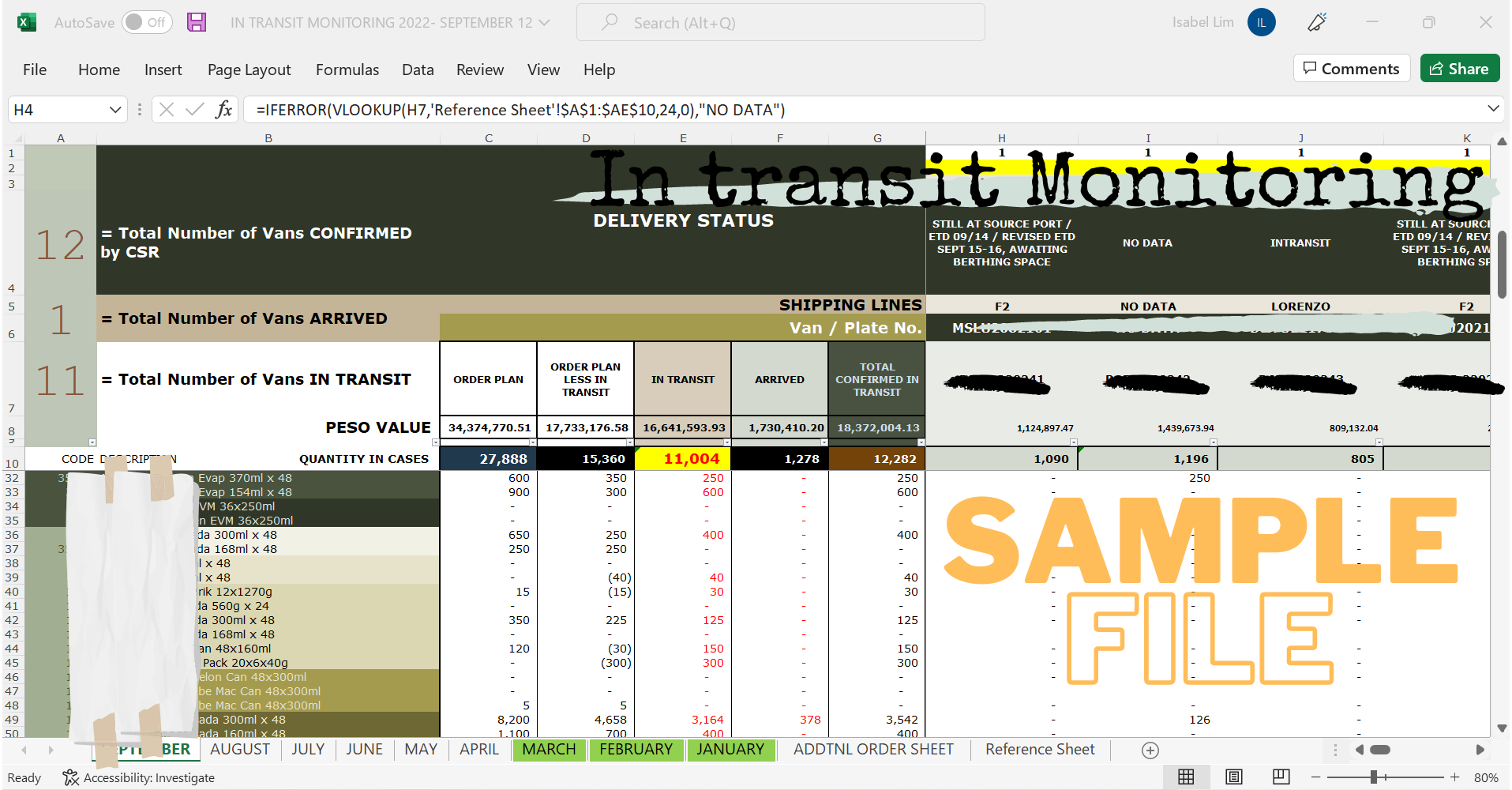The width and height of the screenshot is (1512, 790).
Task: Open the filter arrow in column G
Action: pyautogui.click(x=921, y=442)
